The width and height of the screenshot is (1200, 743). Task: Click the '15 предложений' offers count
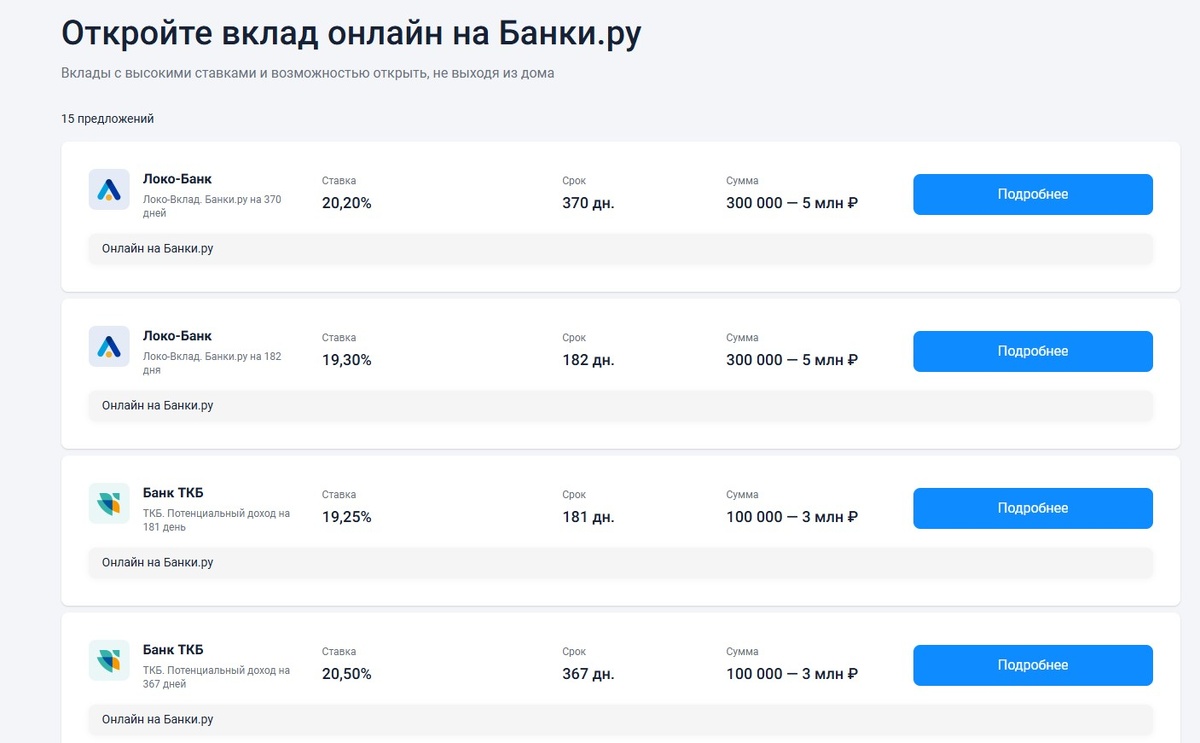107,118
